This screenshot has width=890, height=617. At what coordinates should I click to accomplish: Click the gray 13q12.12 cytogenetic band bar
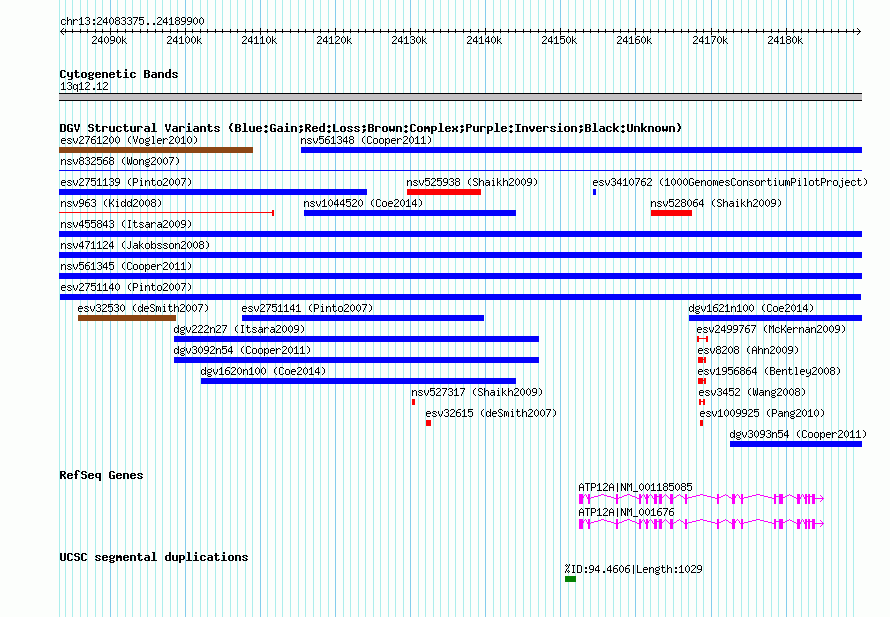(460, 97)
